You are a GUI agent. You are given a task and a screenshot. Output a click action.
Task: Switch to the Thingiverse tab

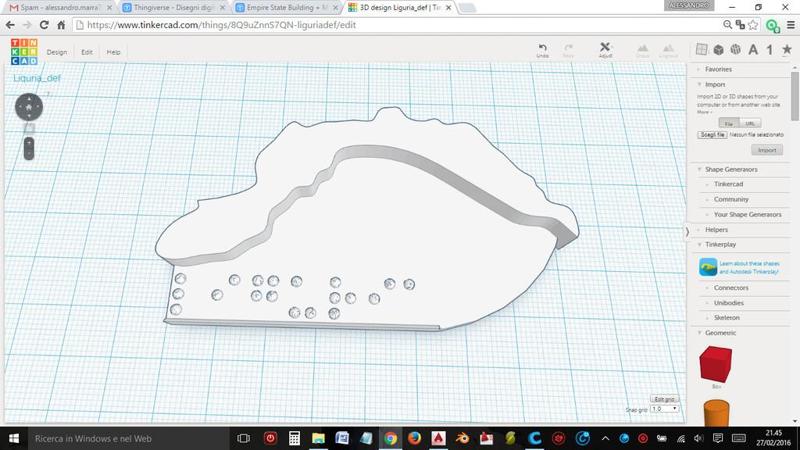pyautogui.click(x=174, y=8)
